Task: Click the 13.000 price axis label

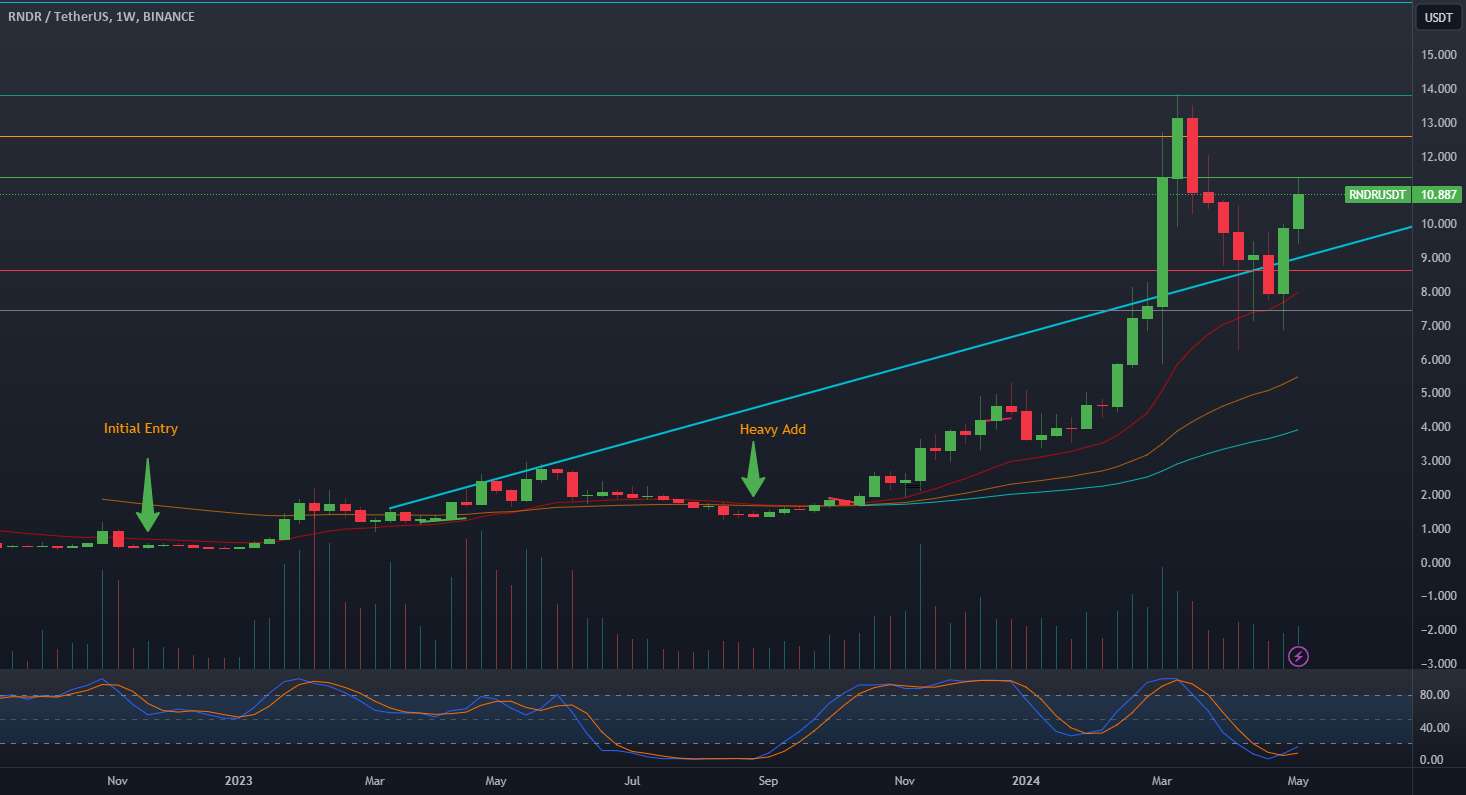Action: pyautogui.click(x=1438, y=123)
